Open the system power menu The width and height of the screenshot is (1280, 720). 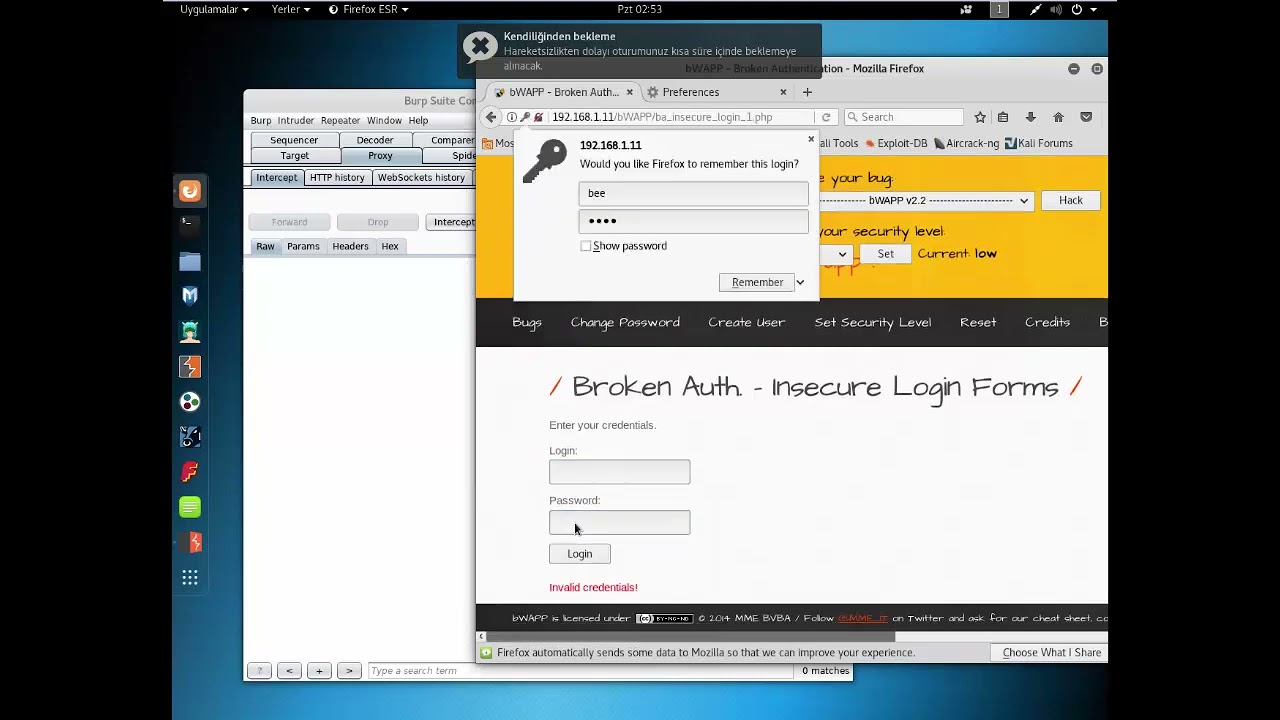click(x=1084, y=9)
